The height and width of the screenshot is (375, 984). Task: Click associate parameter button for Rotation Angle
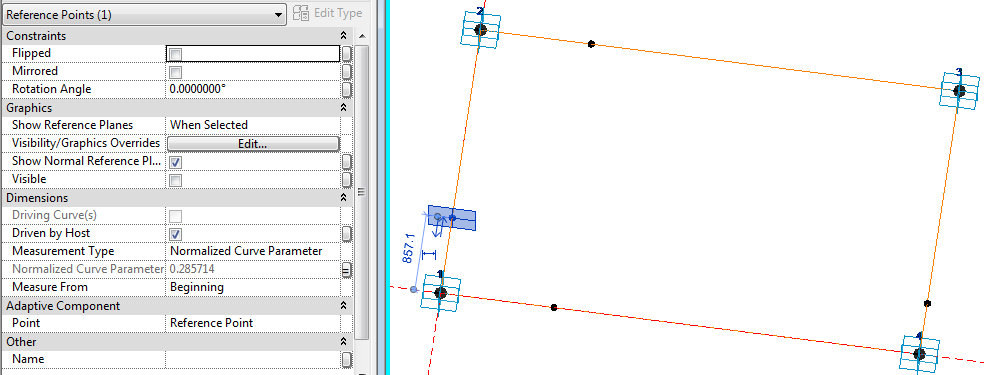346,90
